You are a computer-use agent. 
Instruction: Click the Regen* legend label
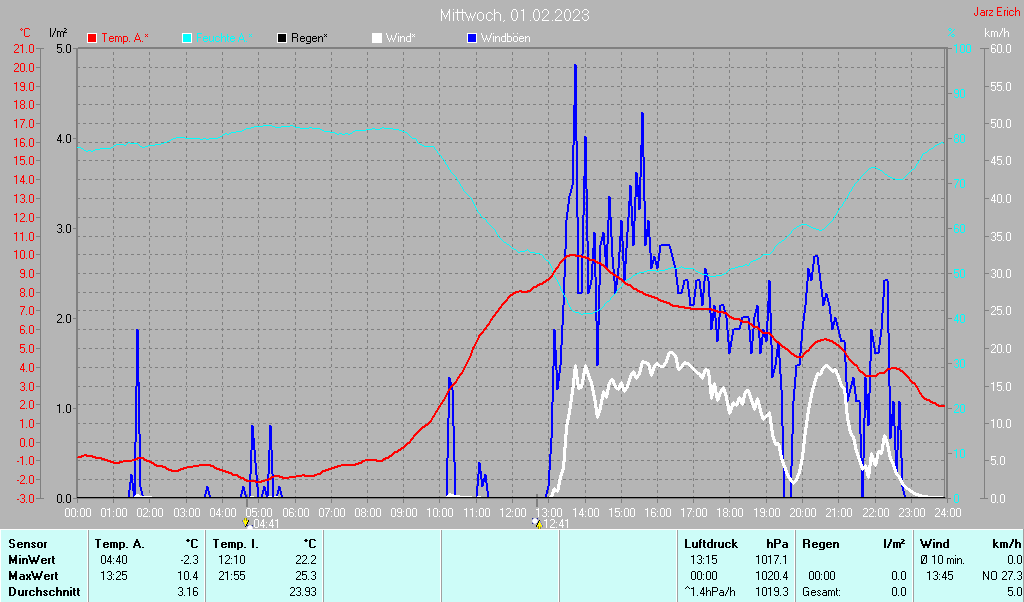[309, 39]
